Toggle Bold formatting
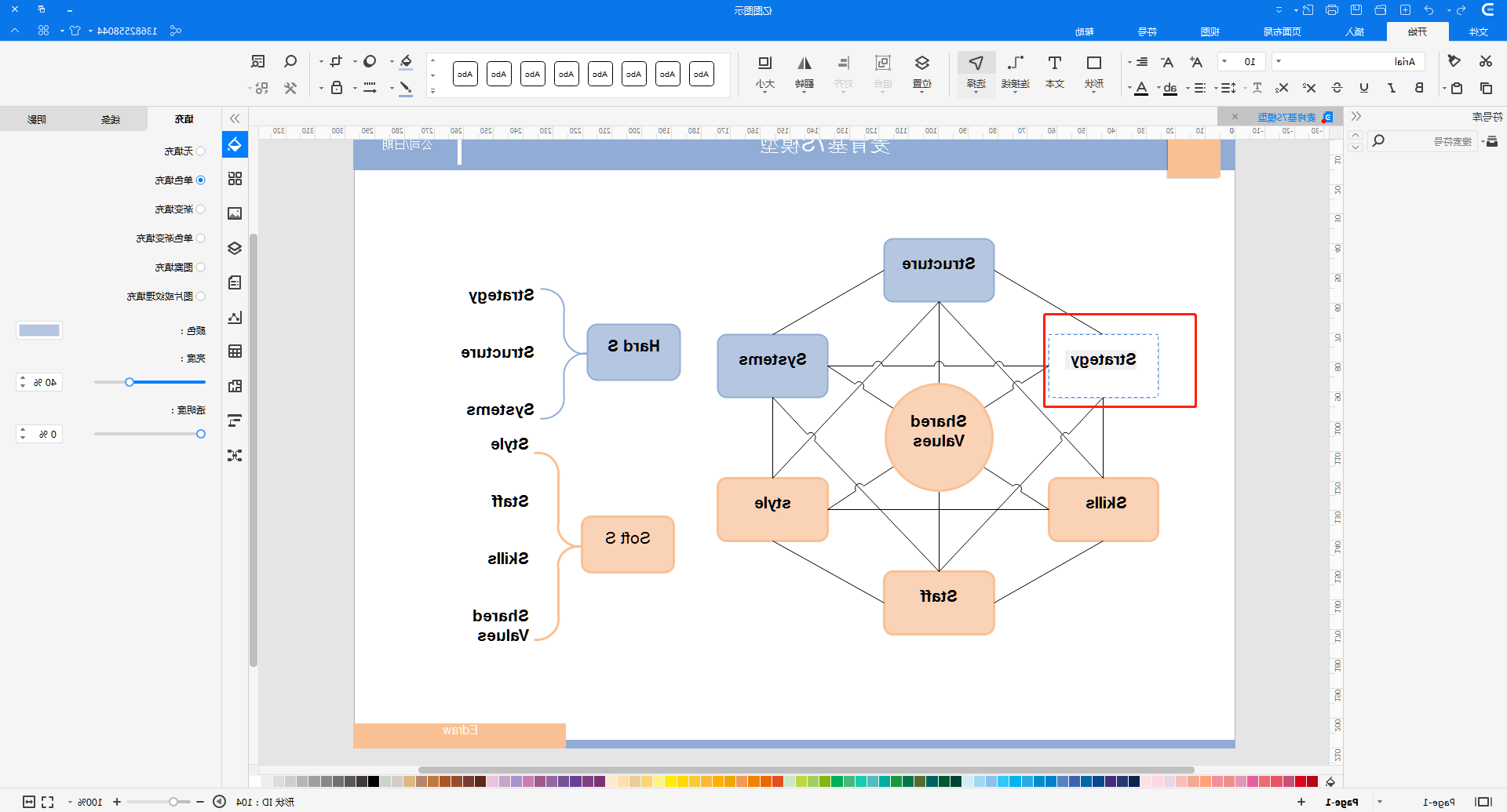 [x=1419, y=88]
